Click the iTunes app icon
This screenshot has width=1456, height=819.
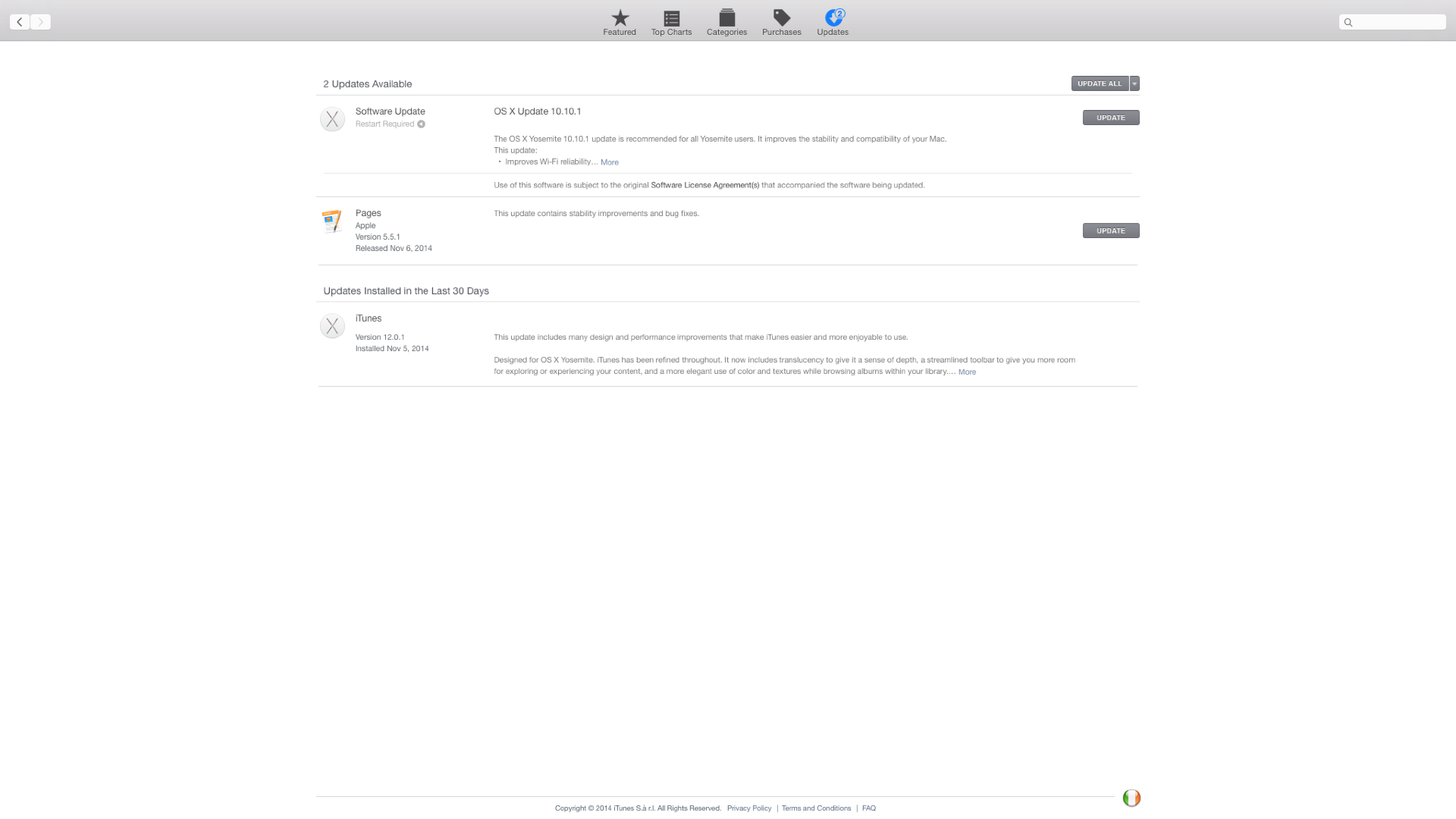click(x=331, y=325)
